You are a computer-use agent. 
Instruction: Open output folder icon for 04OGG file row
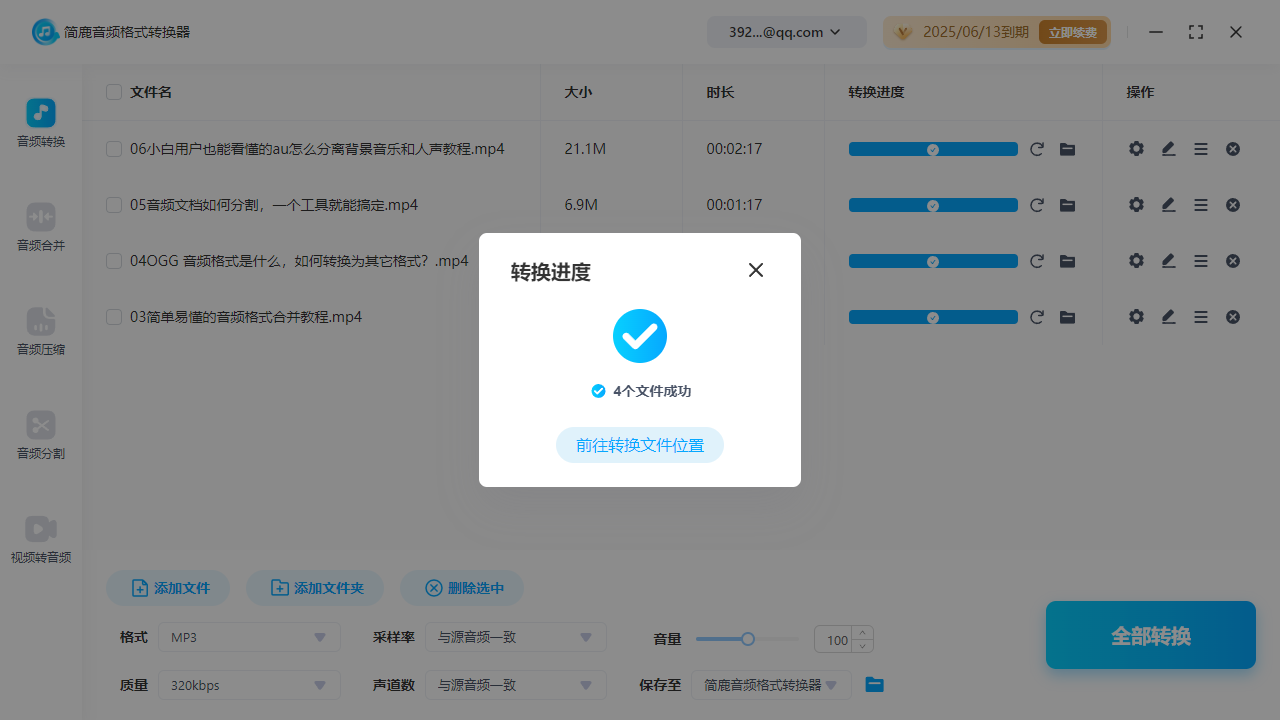1067,260
